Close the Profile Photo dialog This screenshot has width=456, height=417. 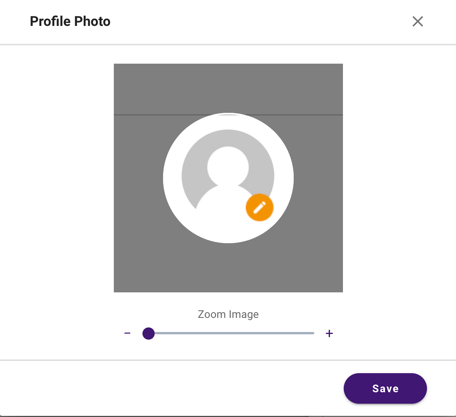click(x=418, y=21)
